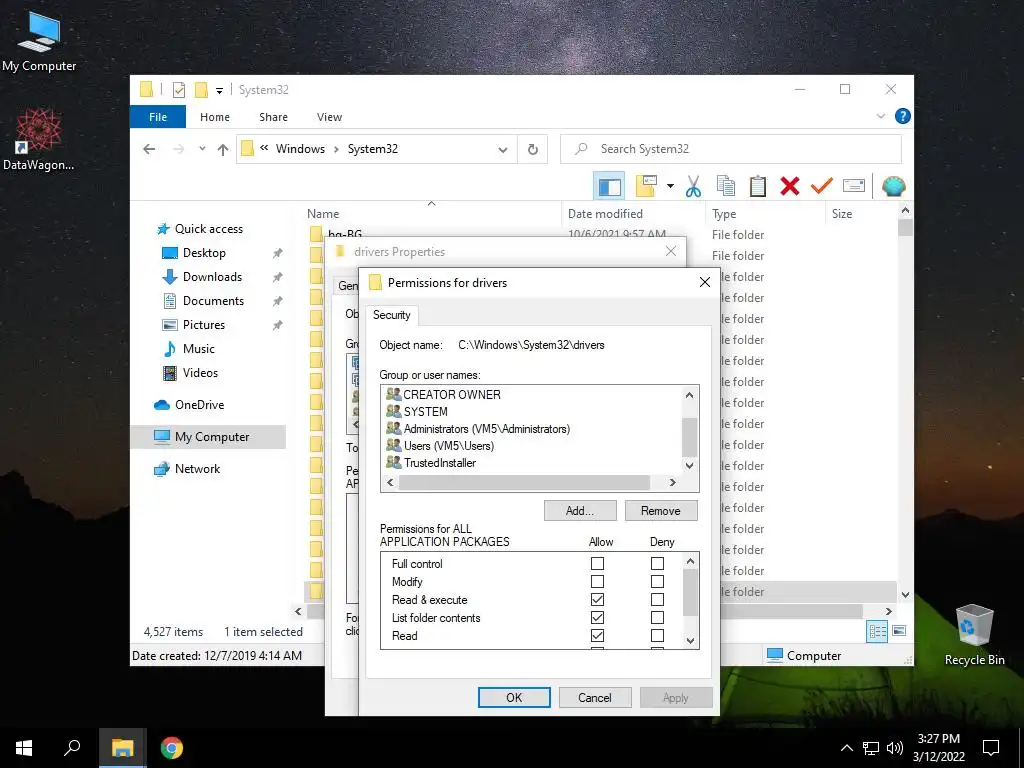Image resolution: width=1024 pixels, height=768 pixels.
Task: Open the address bar history dropdown
Action: 503,150
